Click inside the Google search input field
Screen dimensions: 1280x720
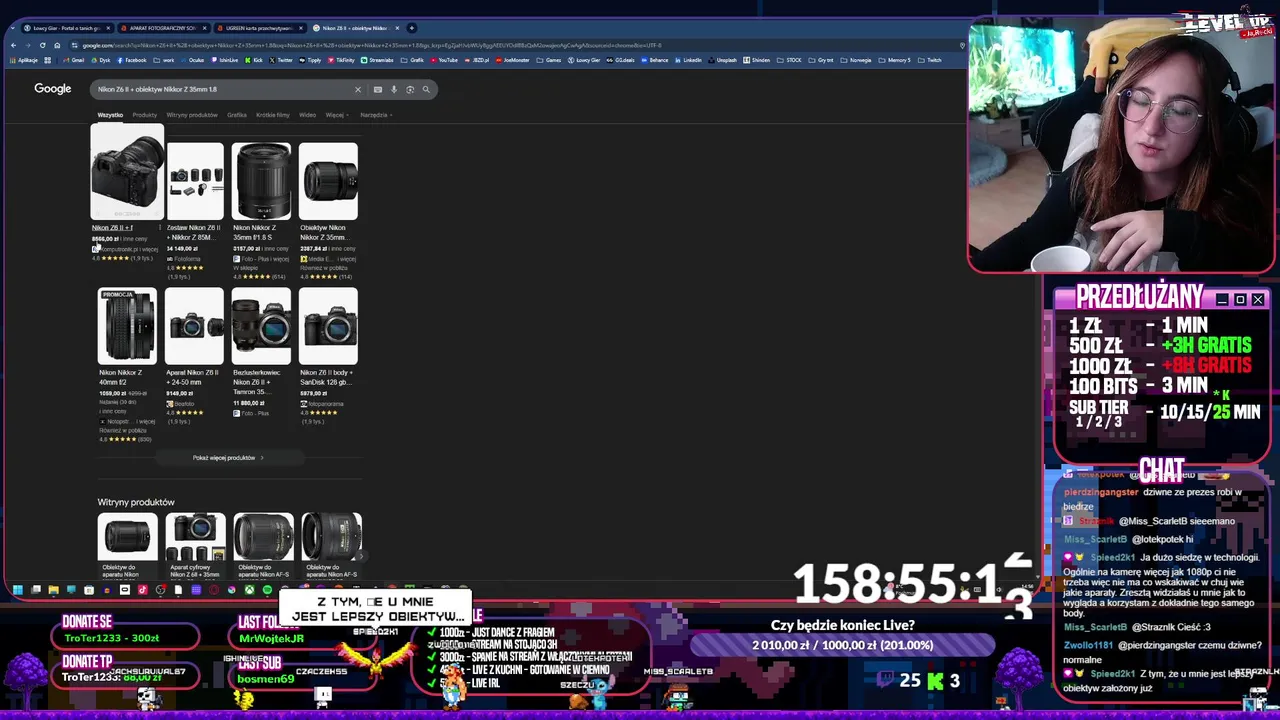[x=220, y=89]
